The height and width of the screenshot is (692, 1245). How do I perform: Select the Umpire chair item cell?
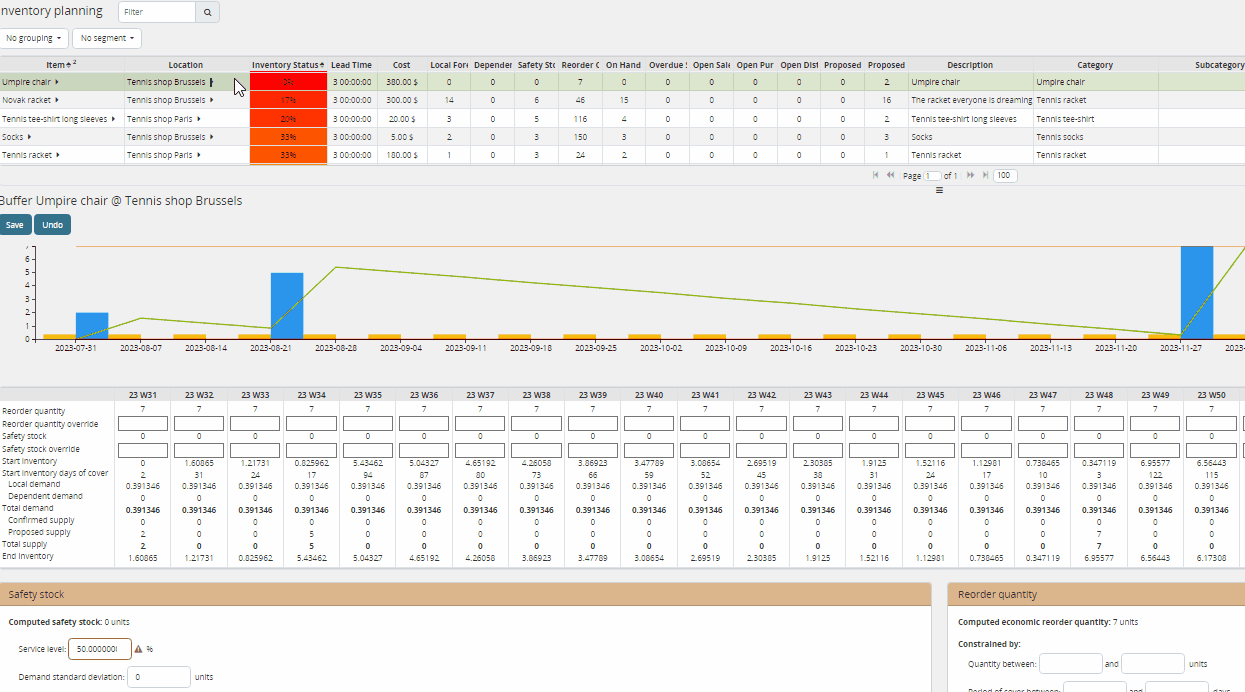click(x=62, y=82)
